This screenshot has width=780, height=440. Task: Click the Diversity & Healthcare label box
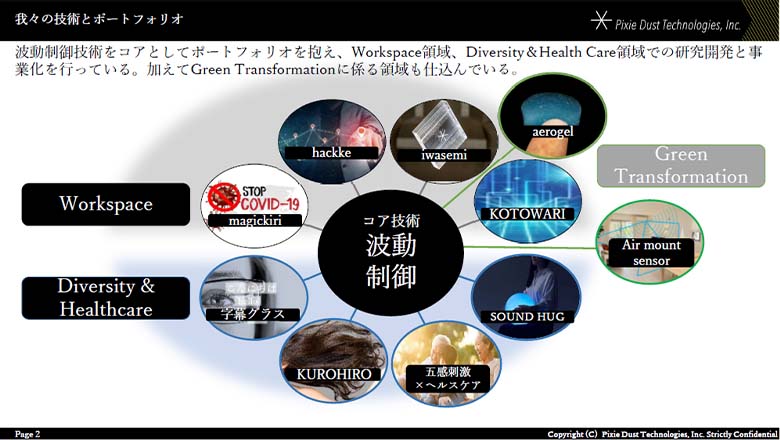click(x=106, y=298)
